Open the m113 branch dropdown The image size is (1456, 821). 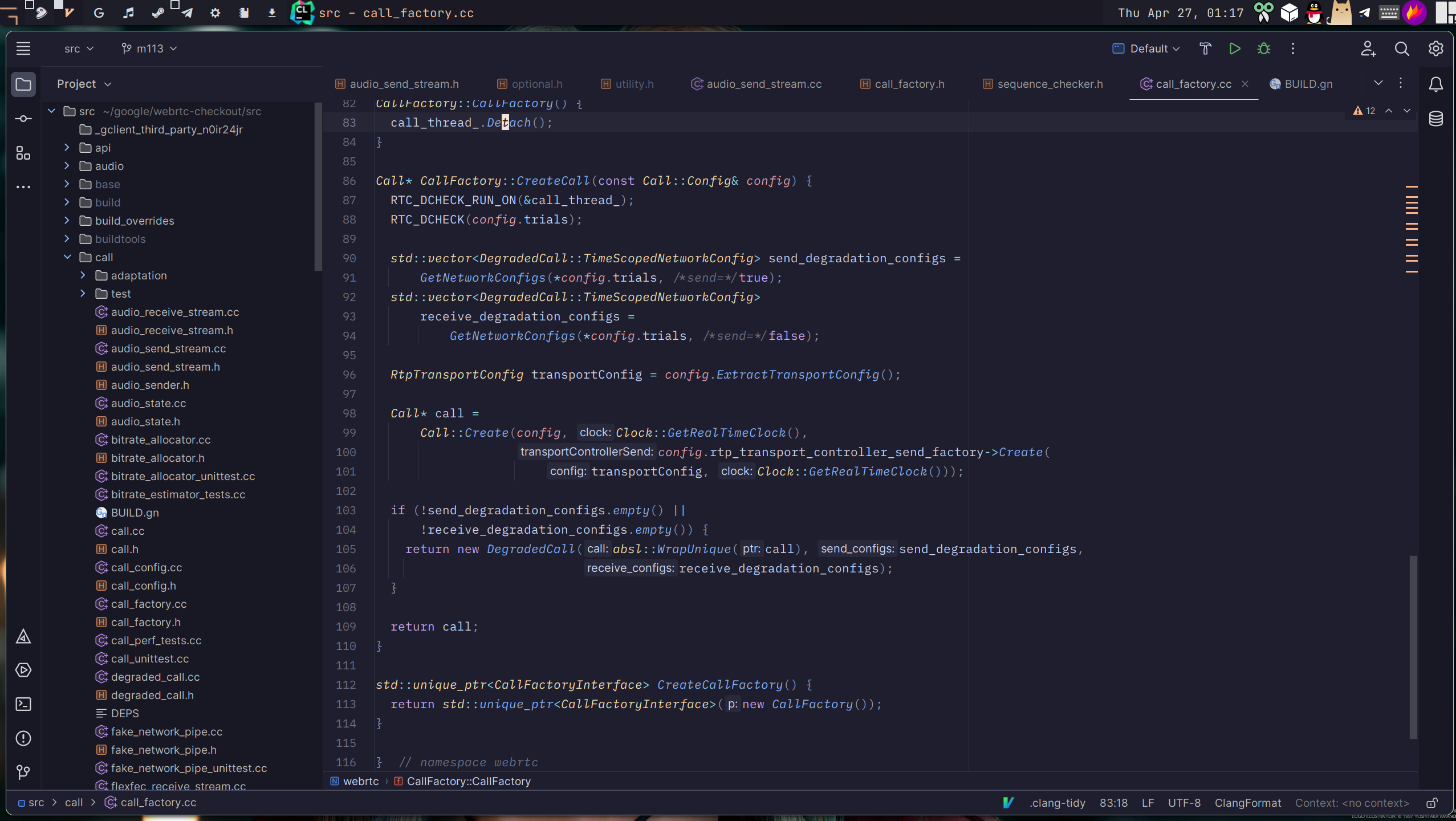(149, 49)
